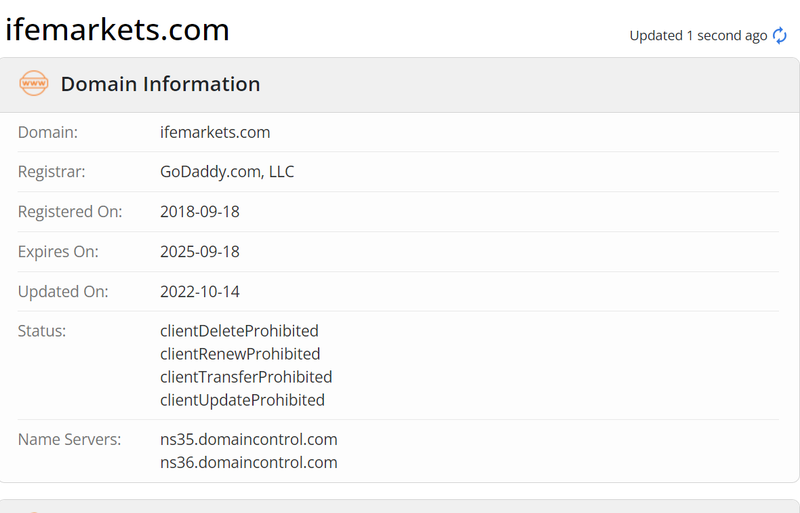
Task: Click name server ns36.domaincontrol.com
Action: pos(248,462)
